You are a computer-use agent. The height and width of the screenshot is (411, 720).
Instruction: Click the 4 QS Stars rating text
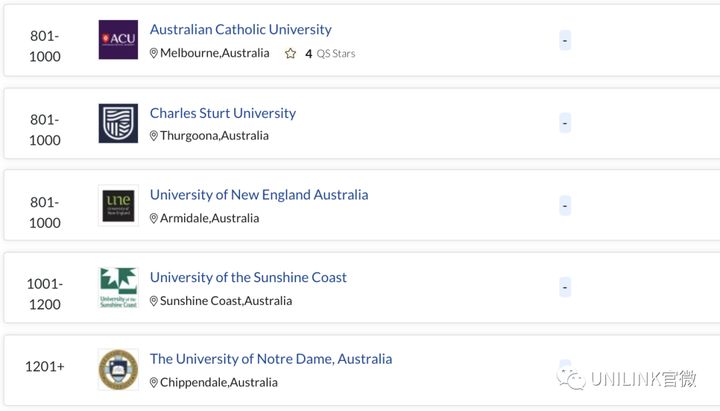coord(330,54)
